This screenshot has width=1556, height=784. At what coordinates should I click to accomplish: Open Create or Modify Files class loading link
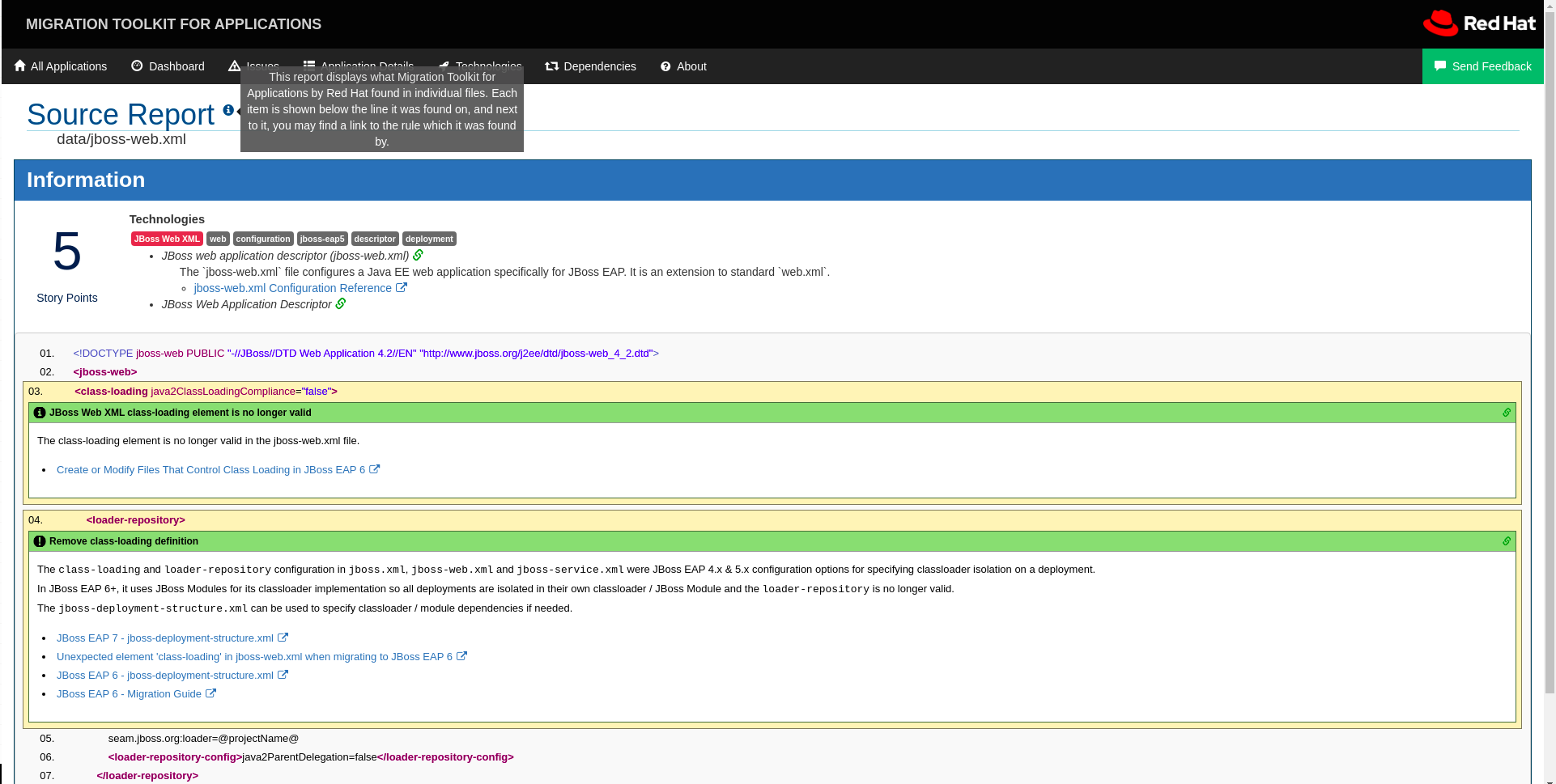210,470
